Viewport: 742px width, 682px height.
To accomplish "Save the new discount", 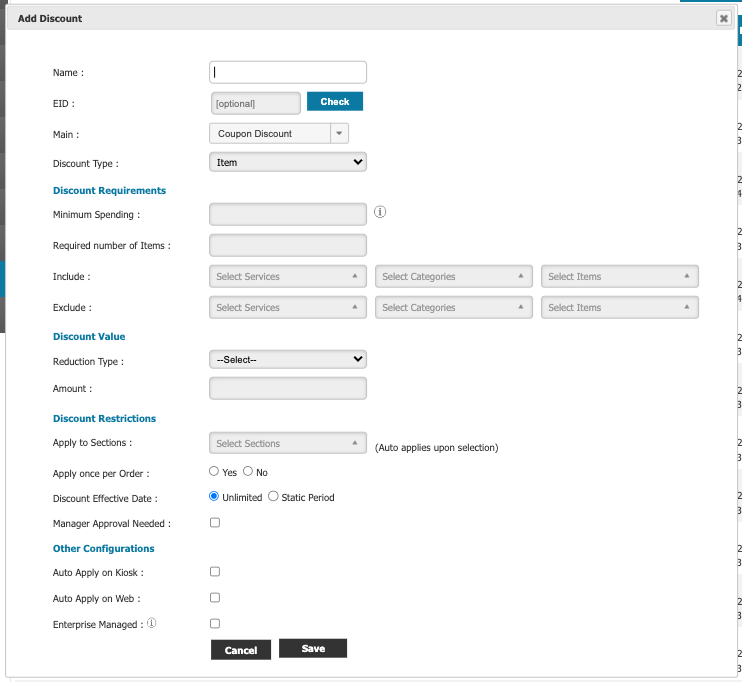I will click(313, 649).
